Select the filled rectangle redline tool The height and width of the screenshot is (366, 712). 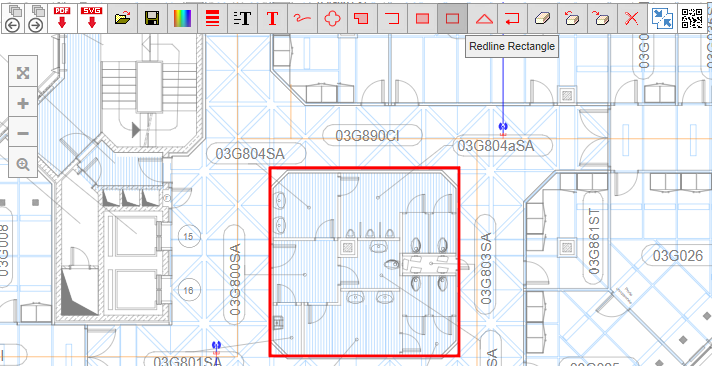[422, 18]
